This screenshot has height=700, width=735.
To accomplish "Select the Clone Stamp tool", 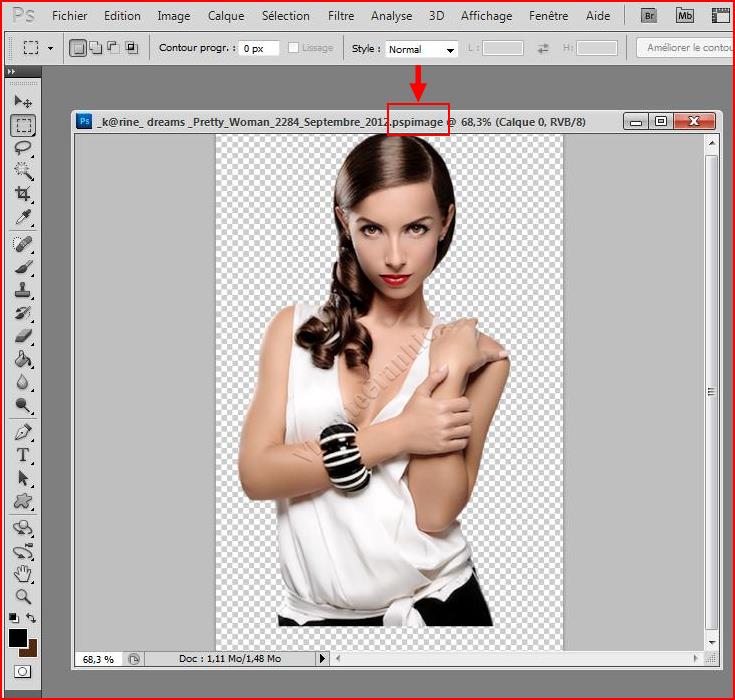I will [23, 290].
